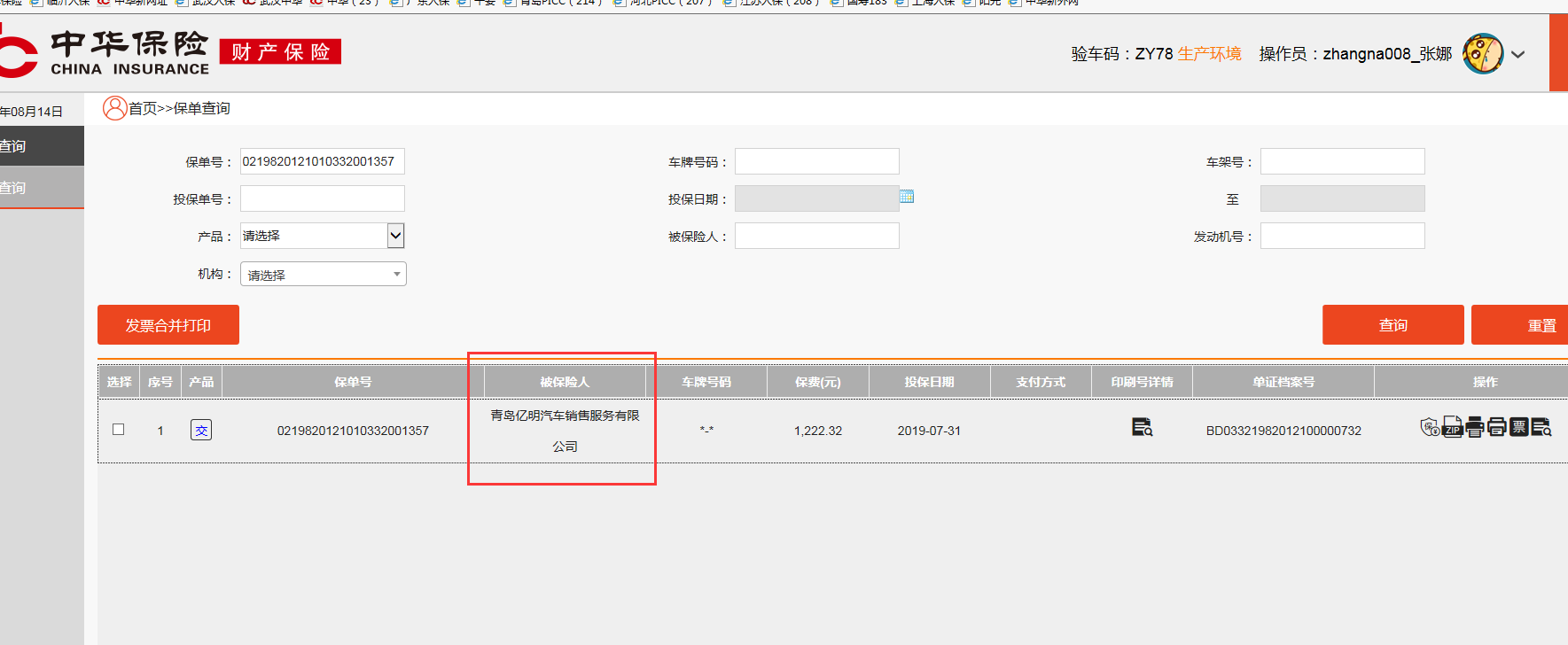Click the 票 invoice icon in 操作

point(1518,427)
